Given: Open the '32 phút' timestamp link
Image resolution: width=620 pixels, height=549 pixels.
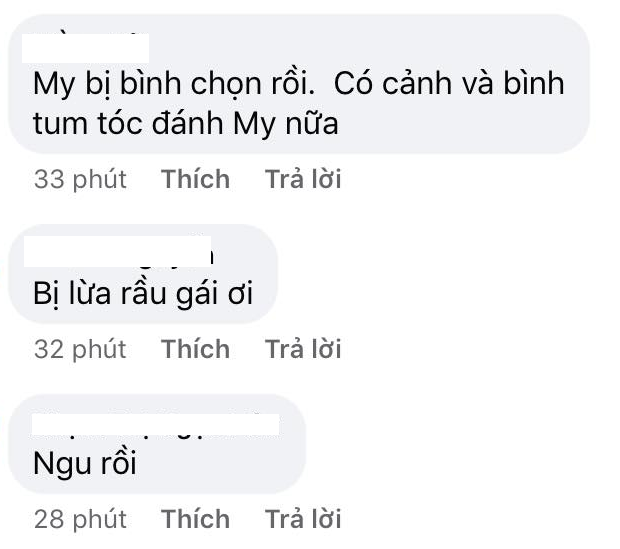Looking at the screenshot, I should point(81,349).
